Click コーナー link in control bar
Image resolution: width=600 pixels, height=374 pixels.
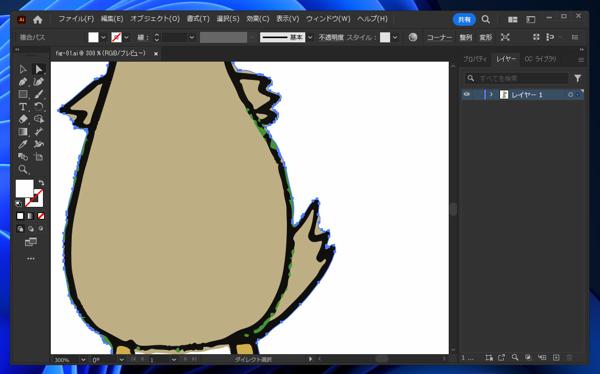tap(439, 38)
